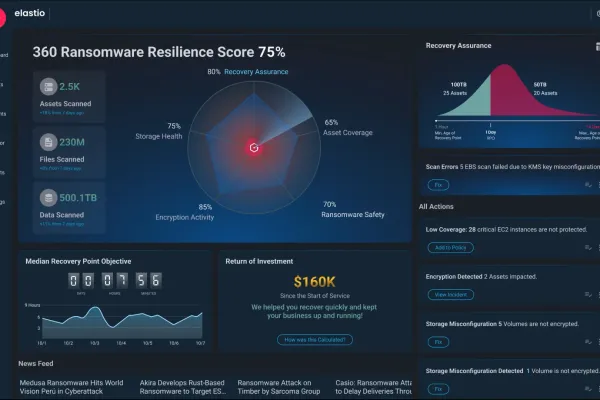Click the Median Recovery Point Objective title
The height and width of the screenshot is (400, 600).
point(78,261)
